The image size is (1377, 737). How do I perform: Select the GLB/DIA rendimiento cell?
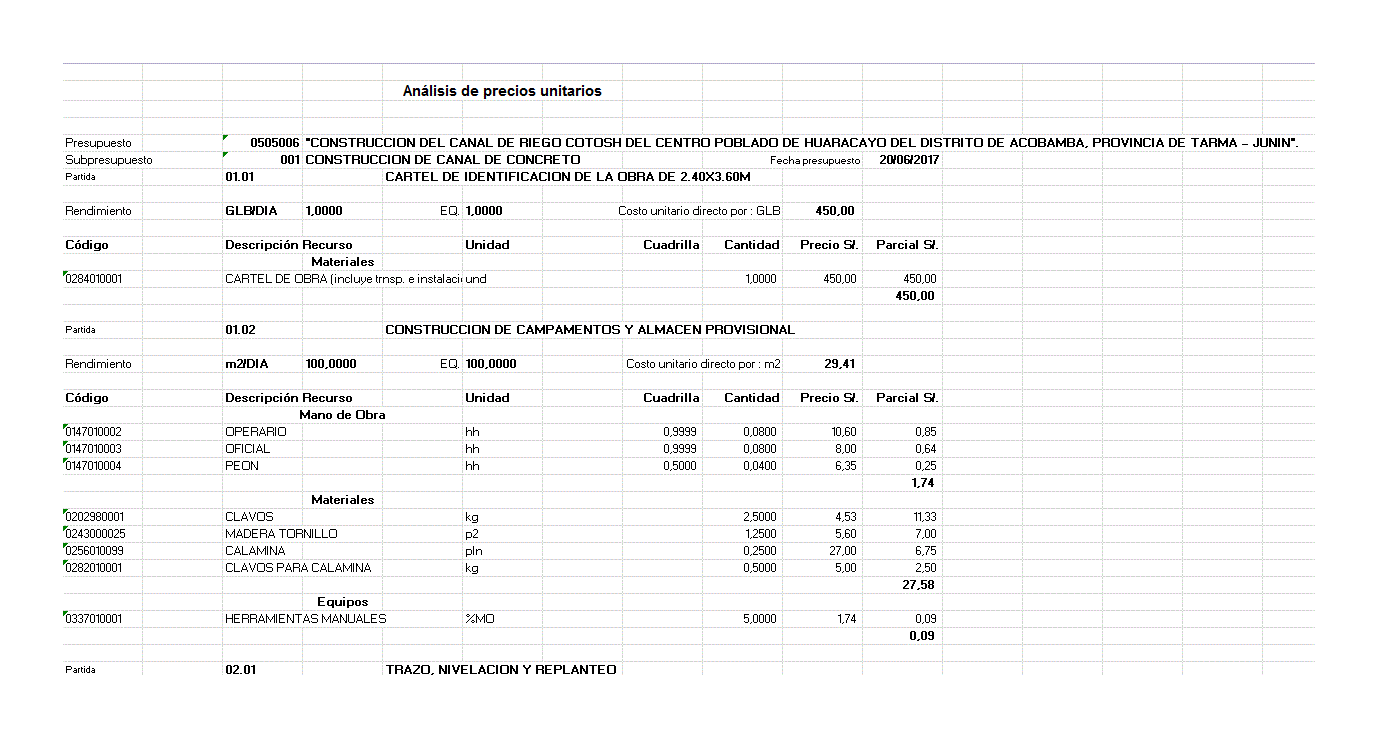[250, 211]
